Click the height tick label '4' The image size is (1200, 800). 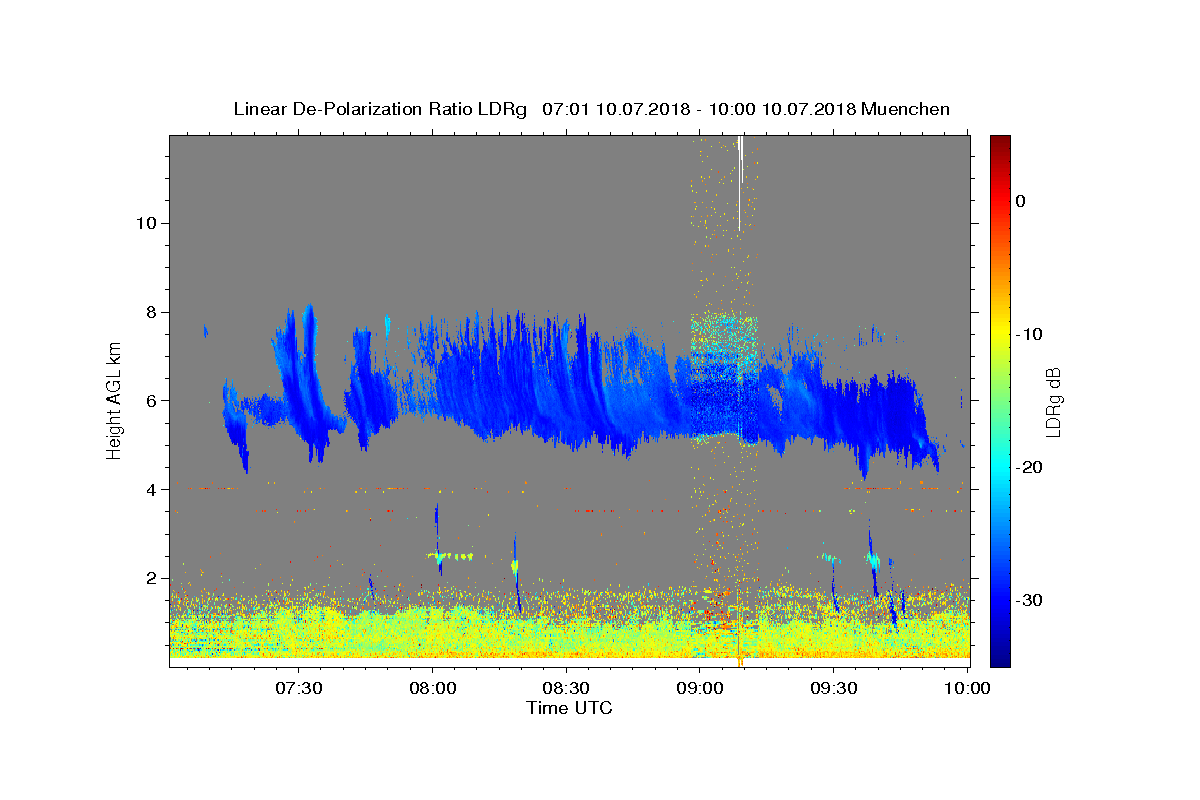point(149,490)
